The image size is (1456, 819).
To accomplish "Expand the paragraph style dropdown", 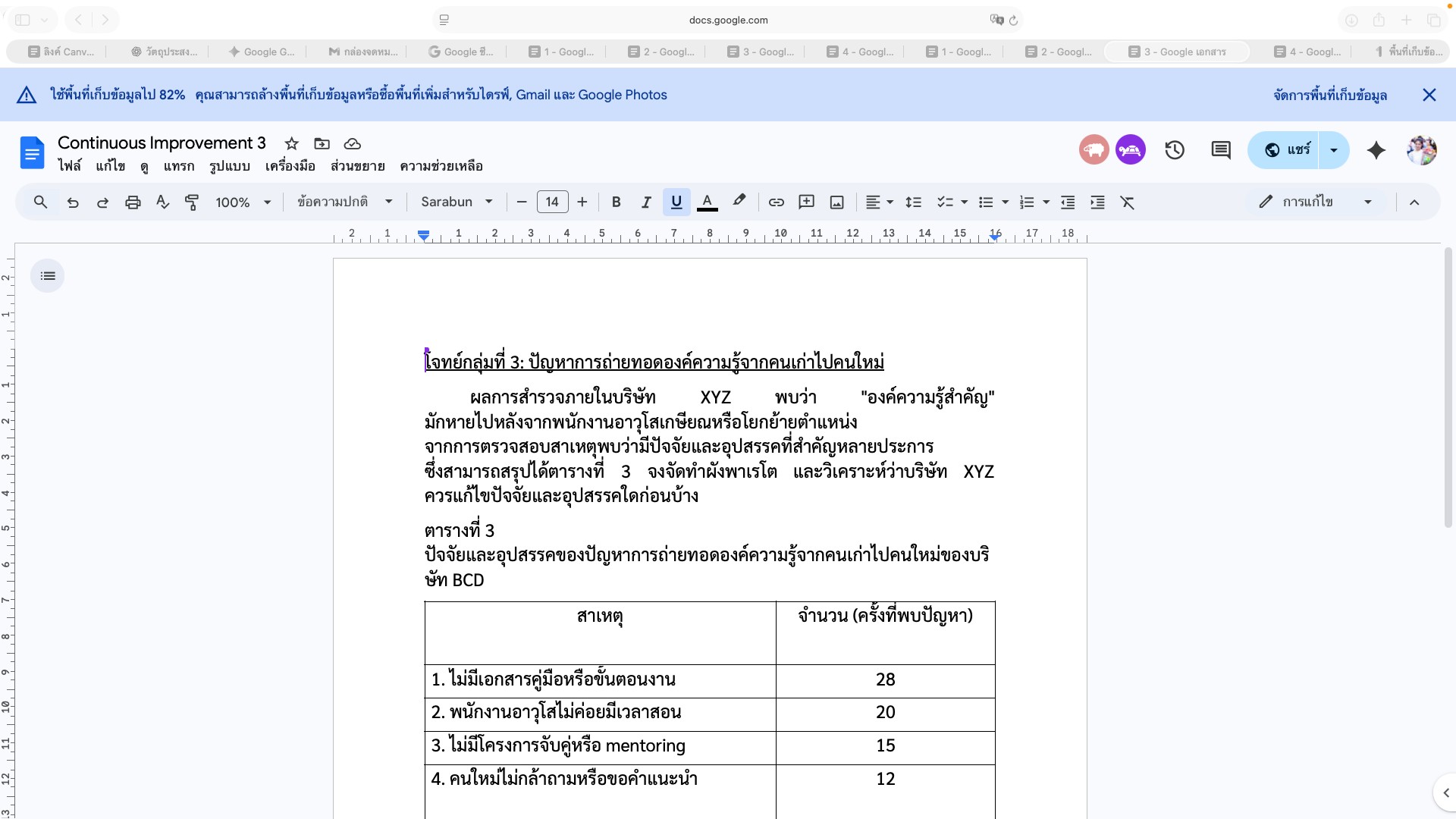I will point(345,202).
